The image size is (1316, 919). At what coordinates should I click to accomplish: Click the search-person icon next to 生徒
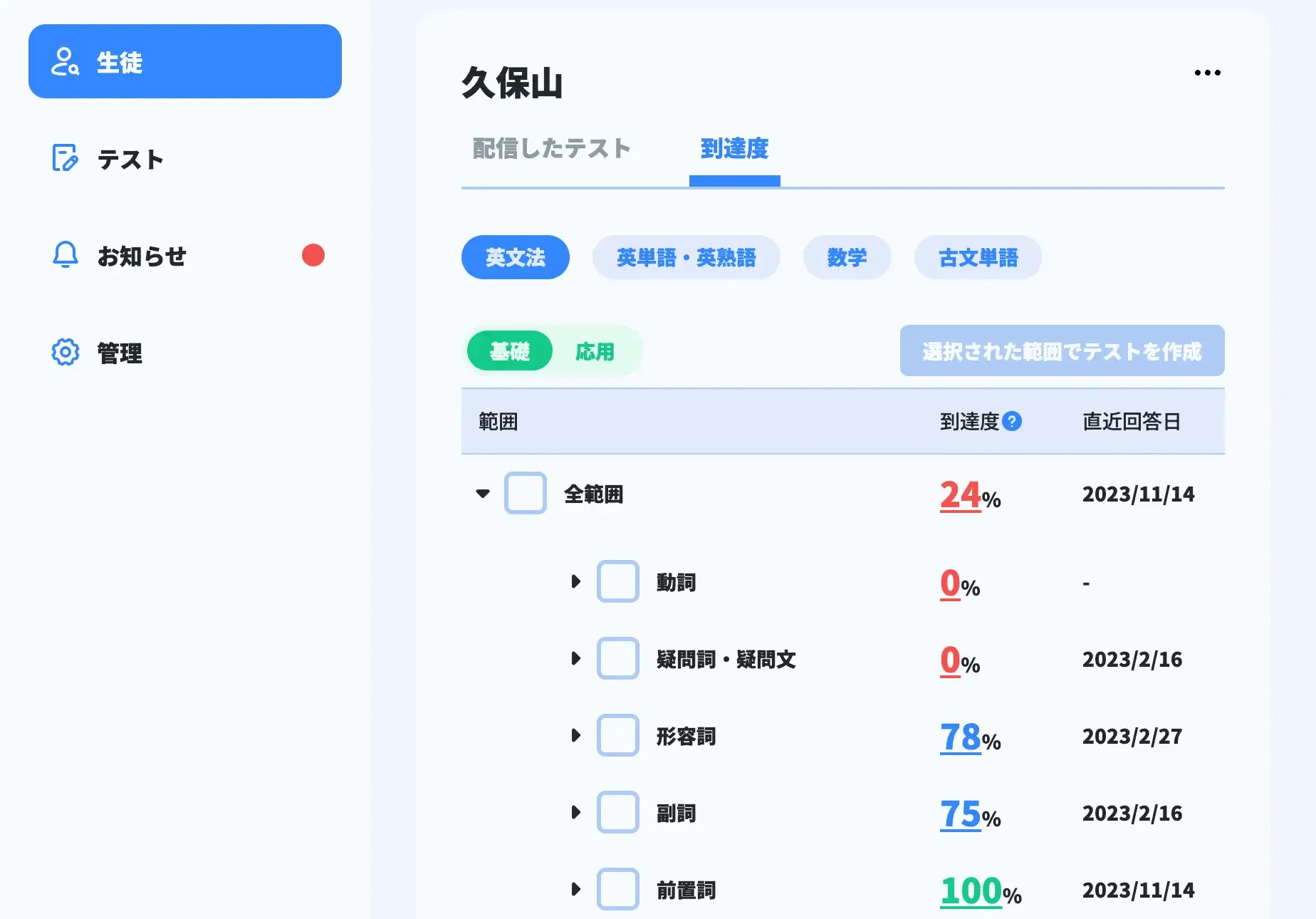(x=65, y=62)
